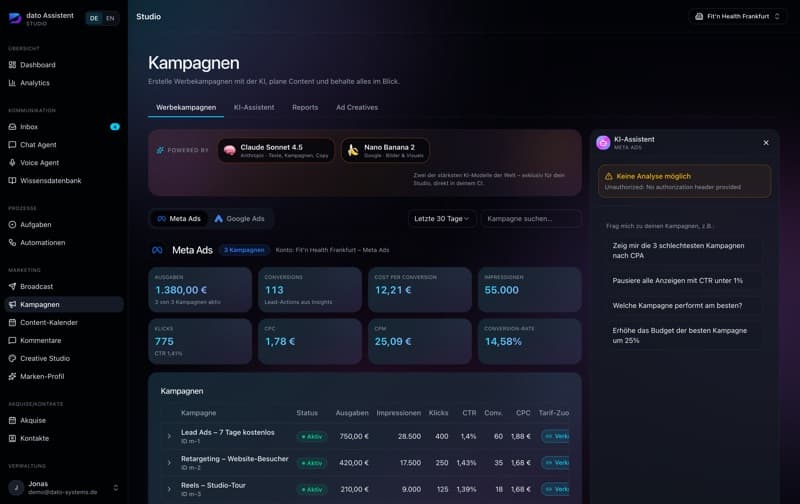
Task: Click the Claude Sonnet 4.5 brain icon
Action: (x=230, y=150)
